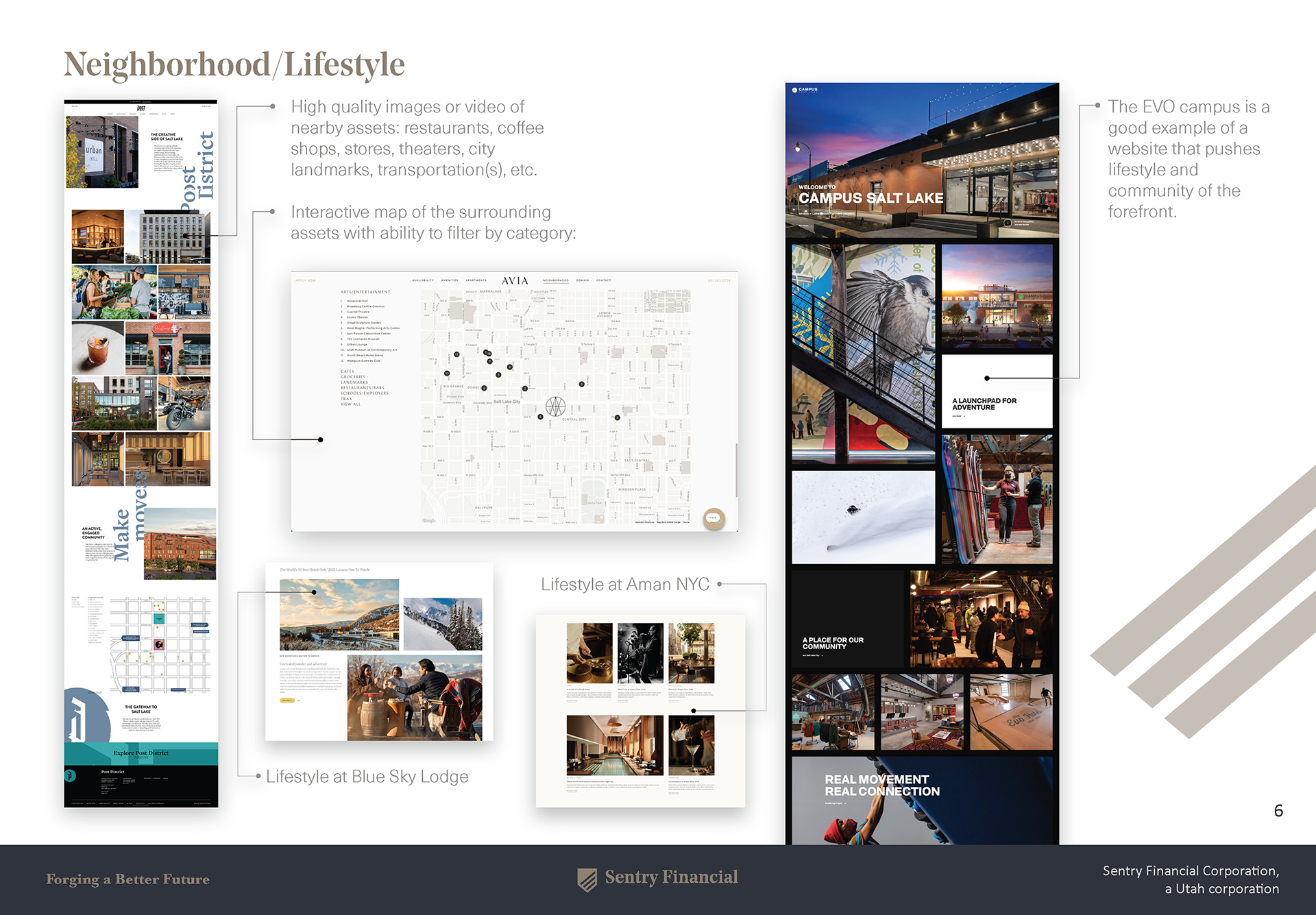Click the Post District logo atop the tall site mockup
Image resolution: width=1316 pixels, height=915 pixels.
click(141, 108)
